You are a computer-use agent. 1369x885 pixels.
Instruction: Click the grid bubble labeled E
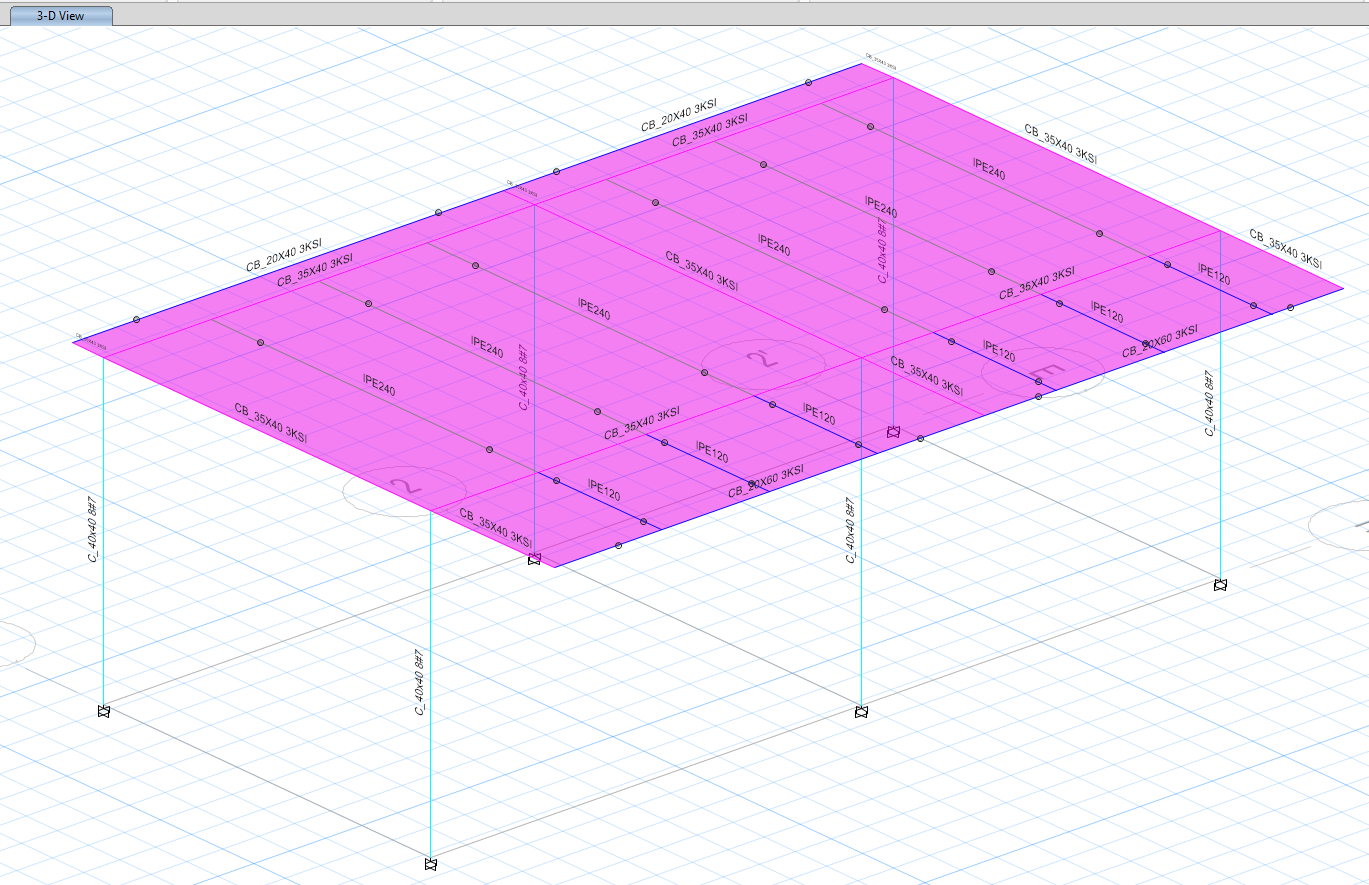pyautogui.click(x=1042, y=373)
